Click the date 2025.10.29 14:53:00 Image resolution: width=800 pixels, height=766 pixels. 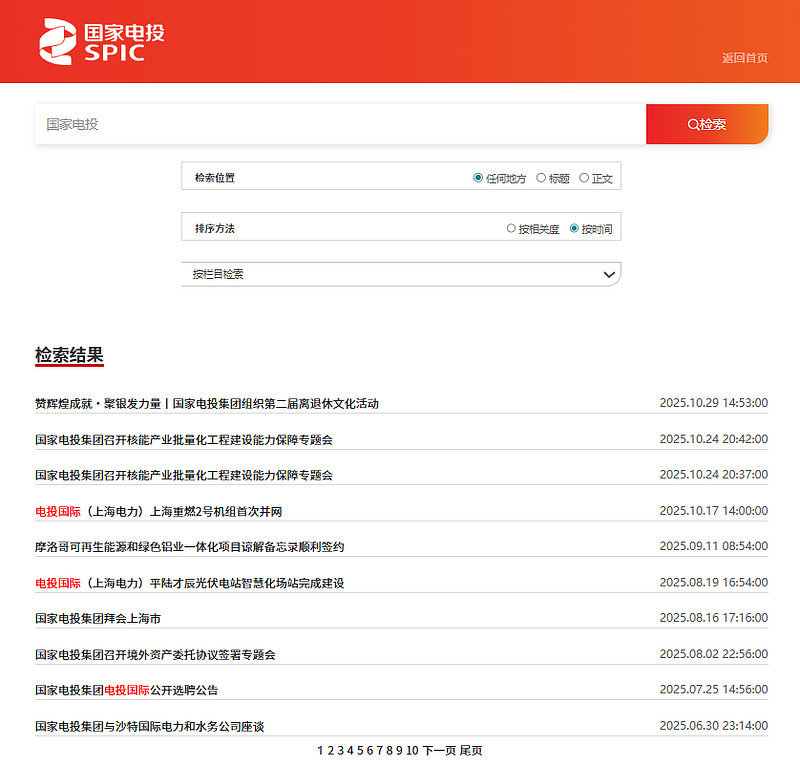714,403
